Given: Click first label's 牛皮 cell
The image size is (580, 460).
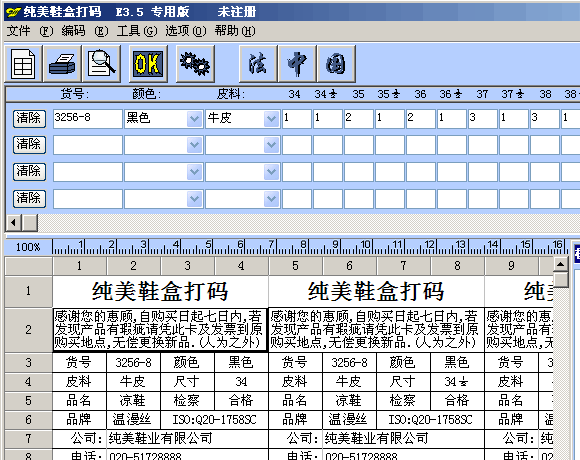Looking at the screenshot, I should pyautogui.click(x=134, y=382).
